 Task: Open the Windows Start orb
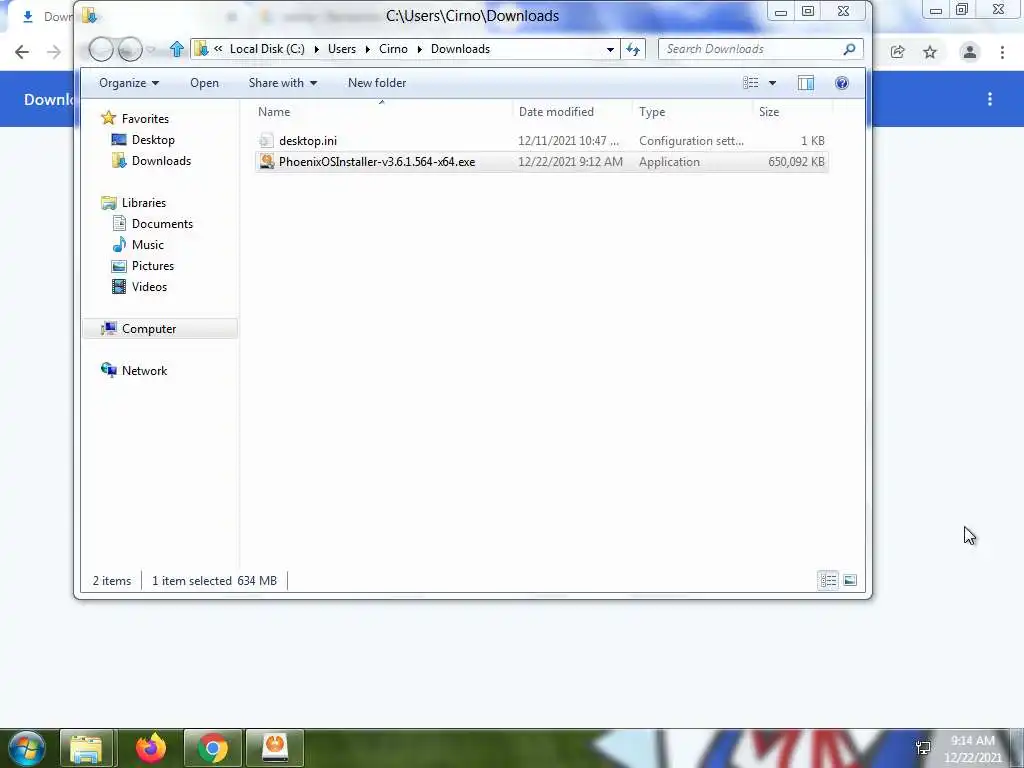(26, 748)
